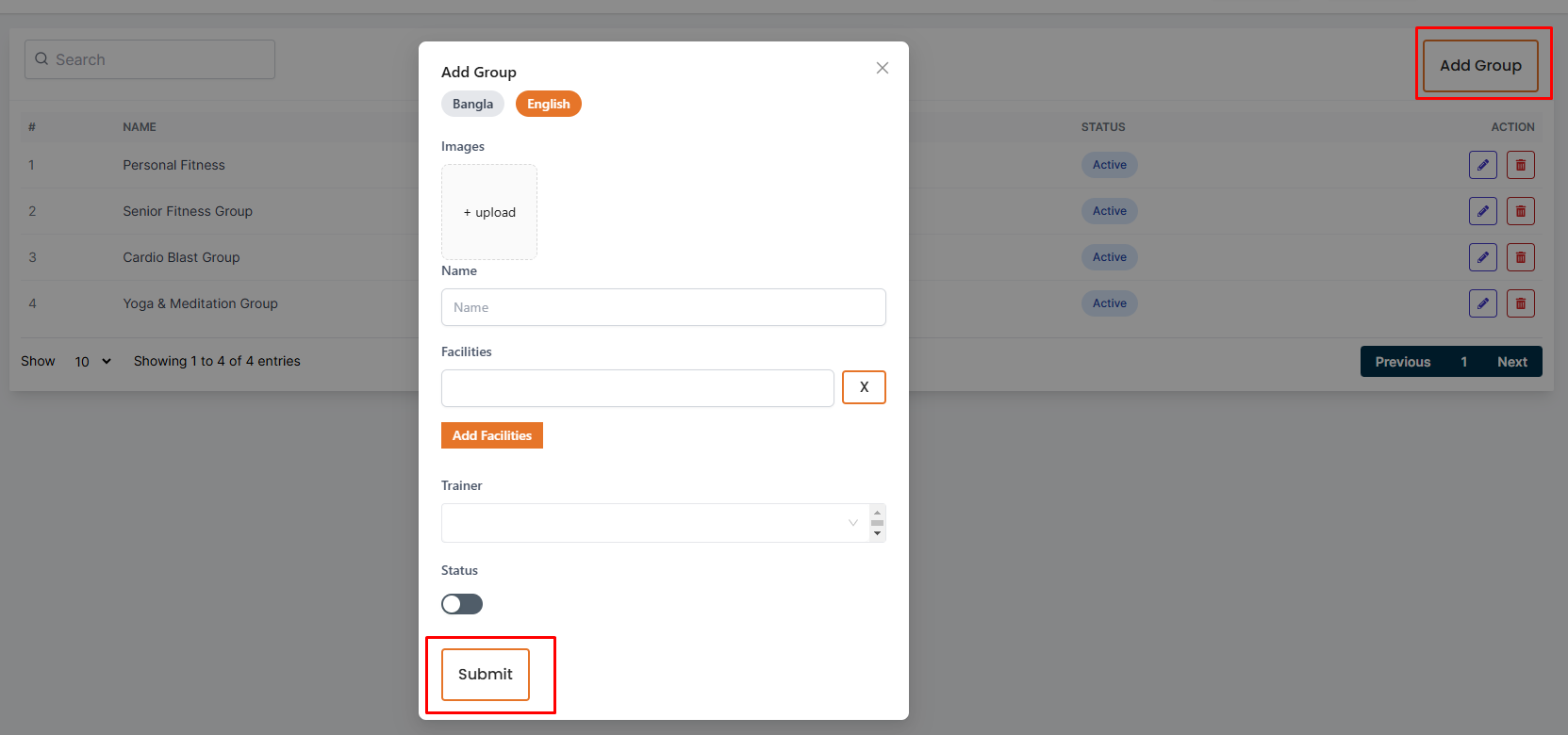Switch to the Bangla language tab

tap(472, 104)
